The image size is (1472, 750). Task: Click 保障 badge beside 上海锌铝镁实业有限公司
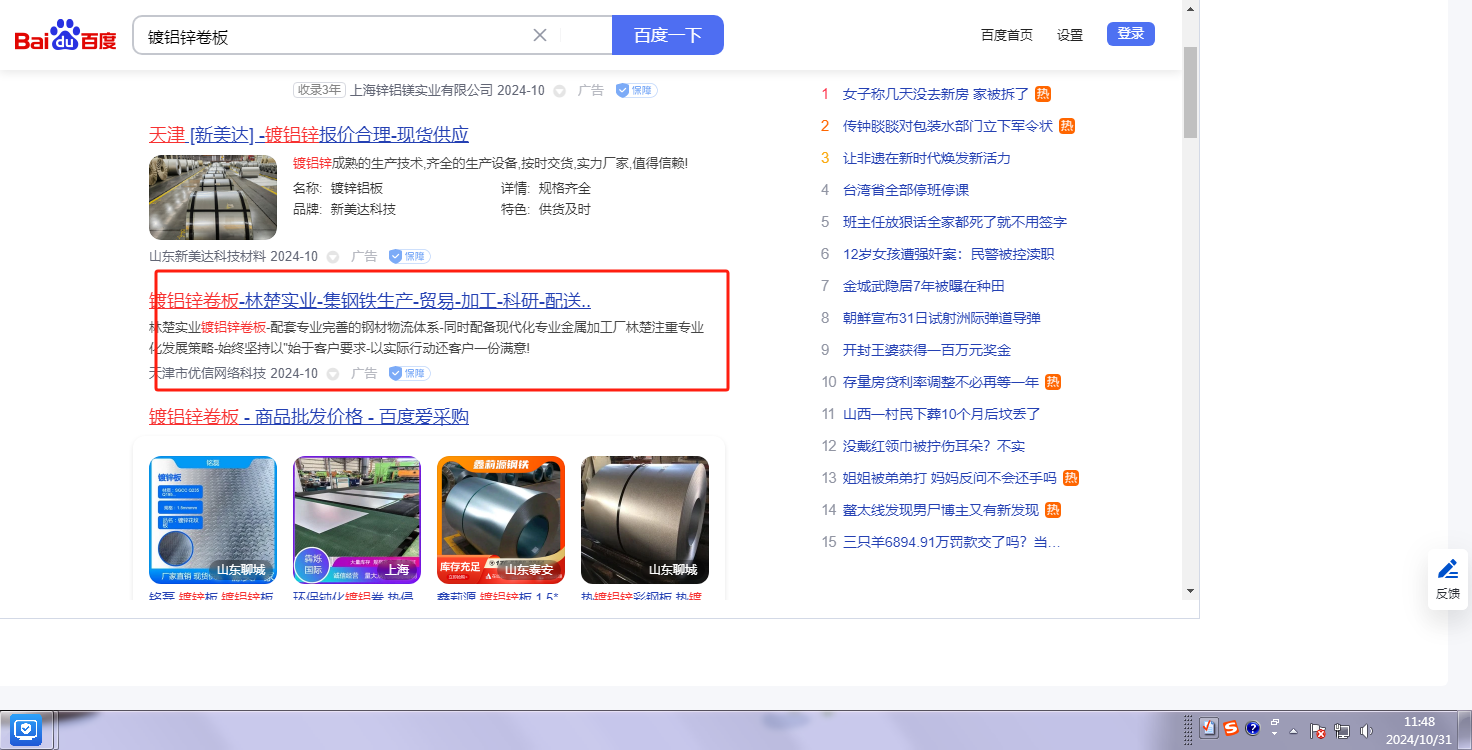pos(636,90)
